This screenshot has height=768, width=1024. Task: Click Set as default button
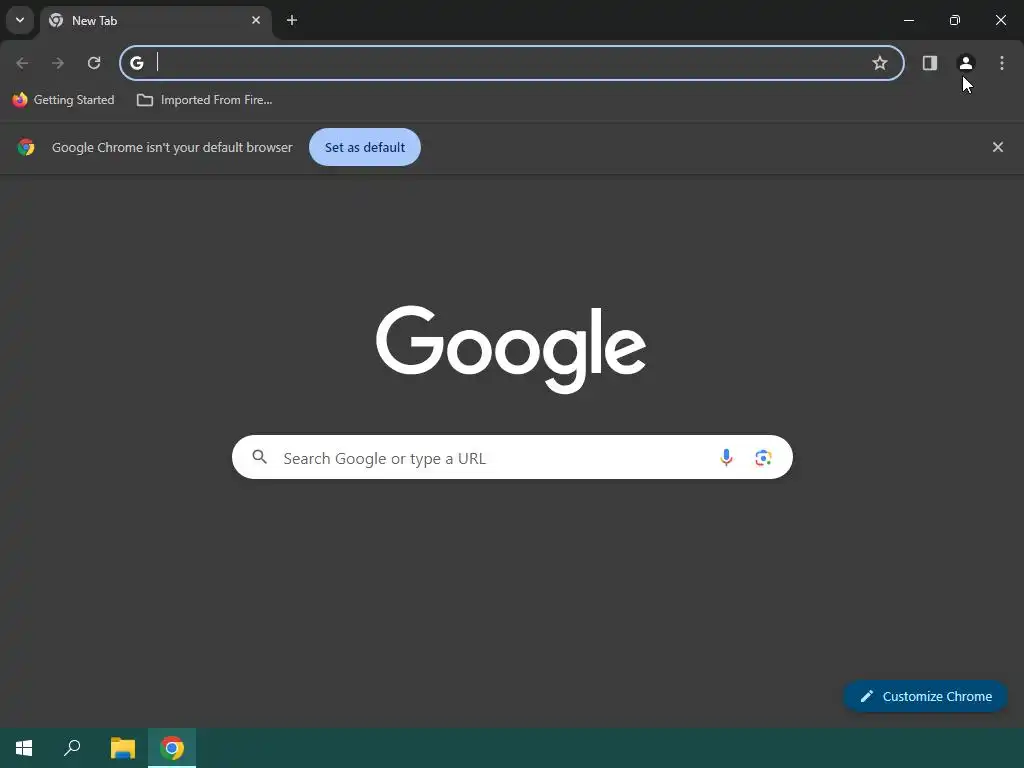(364, 147)
